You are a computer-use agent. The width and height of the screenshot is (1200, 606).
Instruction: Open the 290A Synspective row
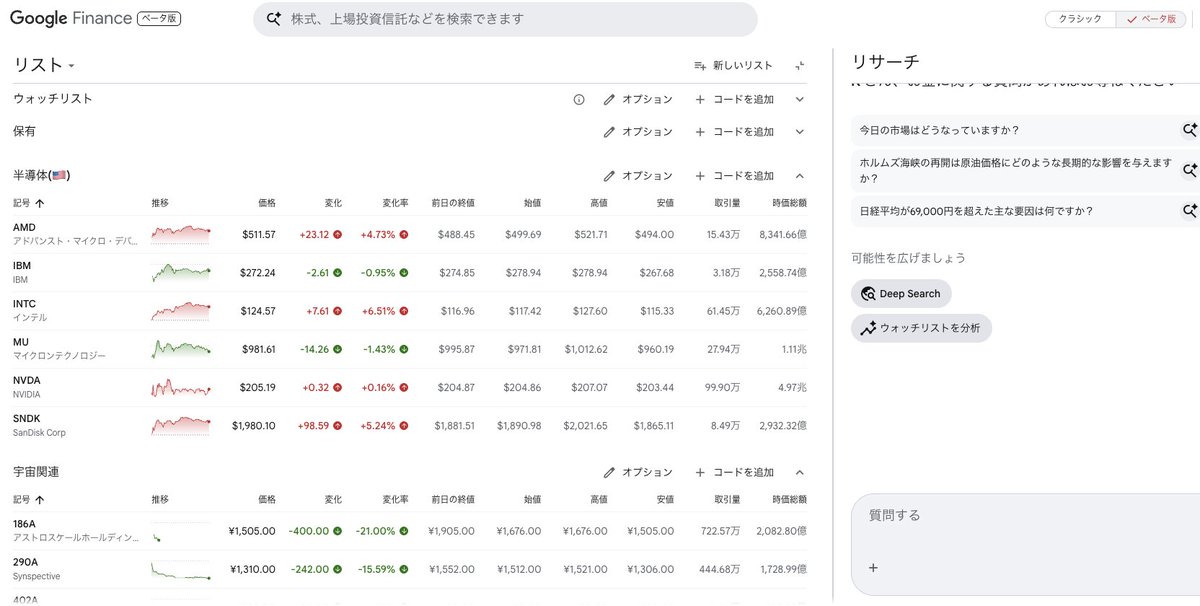(409, 569)
